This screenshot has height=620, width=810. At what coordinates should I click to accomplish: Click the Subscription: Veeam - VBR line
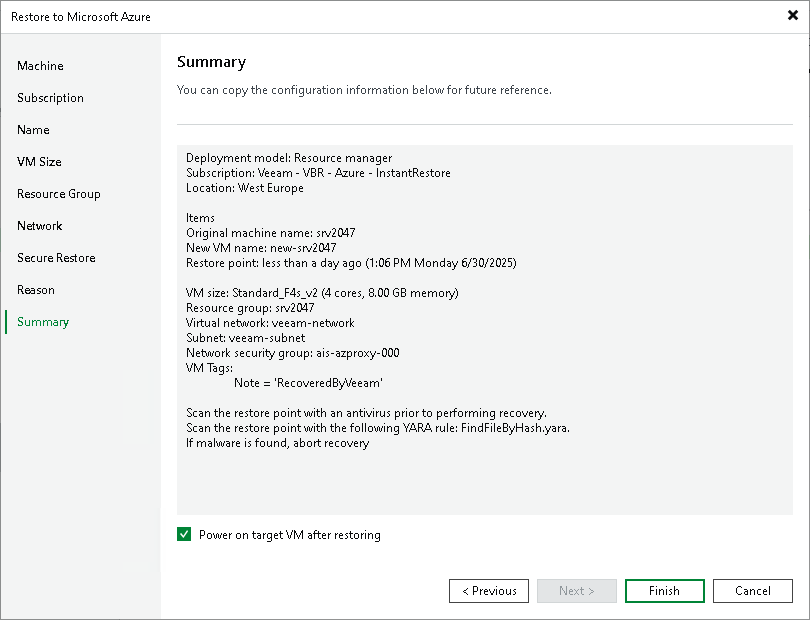click(x=318, y=173)
